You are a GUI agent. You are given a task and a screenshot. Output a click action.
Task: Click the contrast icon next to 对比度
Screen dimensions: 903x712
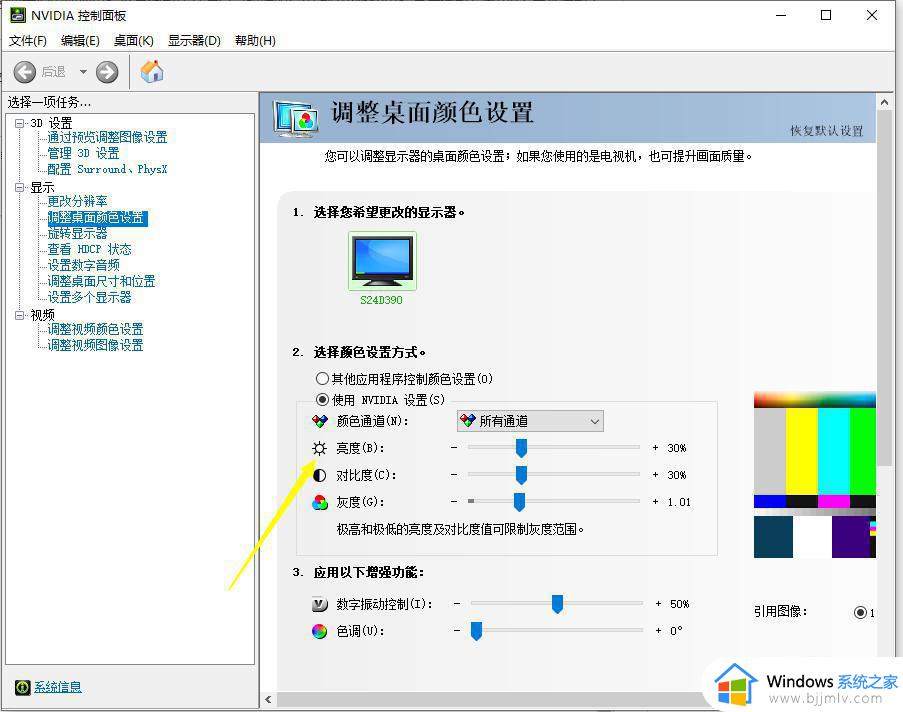tap(320, 475)
